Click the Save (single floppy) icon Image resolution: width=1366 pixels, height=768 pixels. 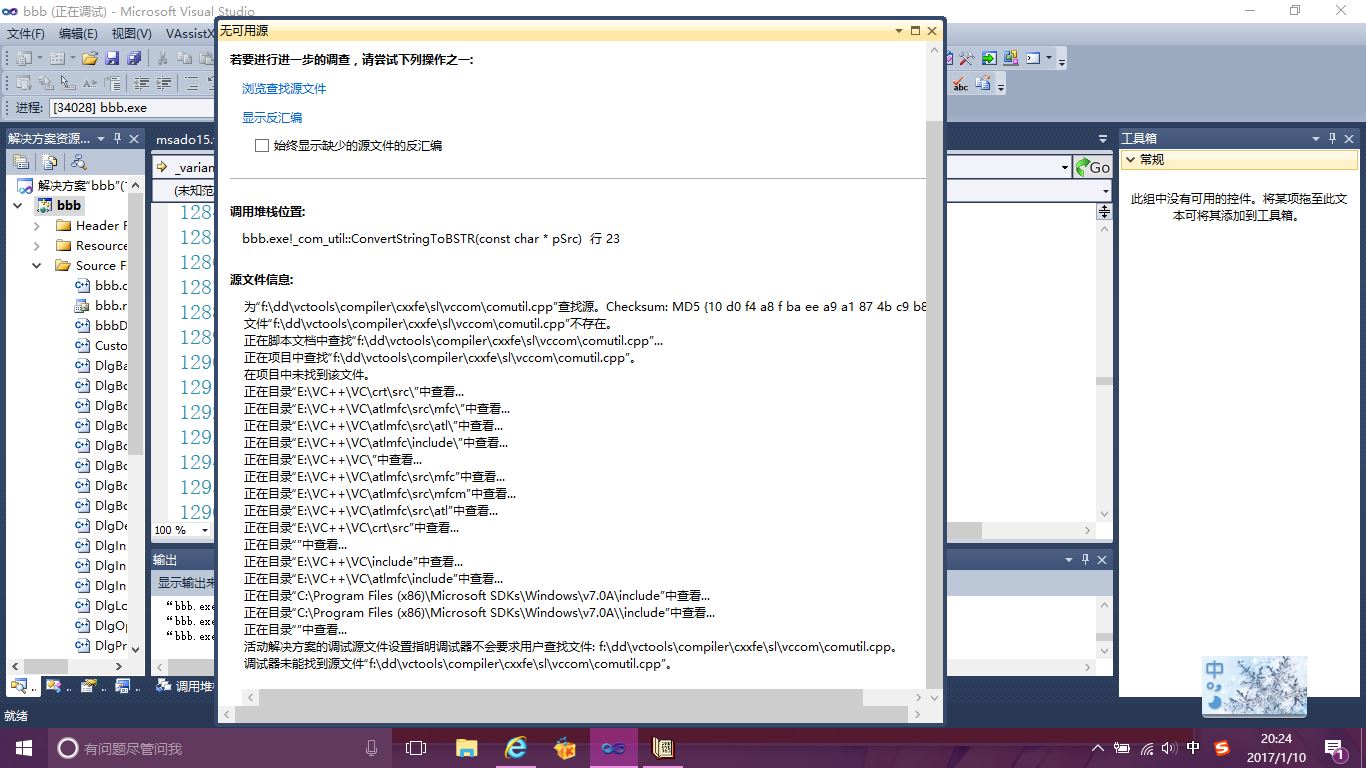pos(112,58)
